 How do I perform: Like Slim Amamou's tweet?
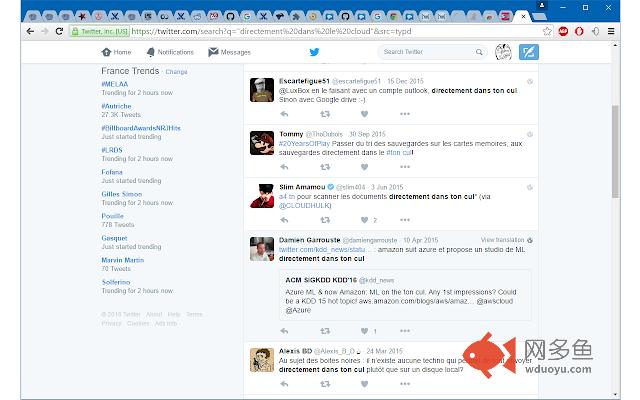click(364, 220)
